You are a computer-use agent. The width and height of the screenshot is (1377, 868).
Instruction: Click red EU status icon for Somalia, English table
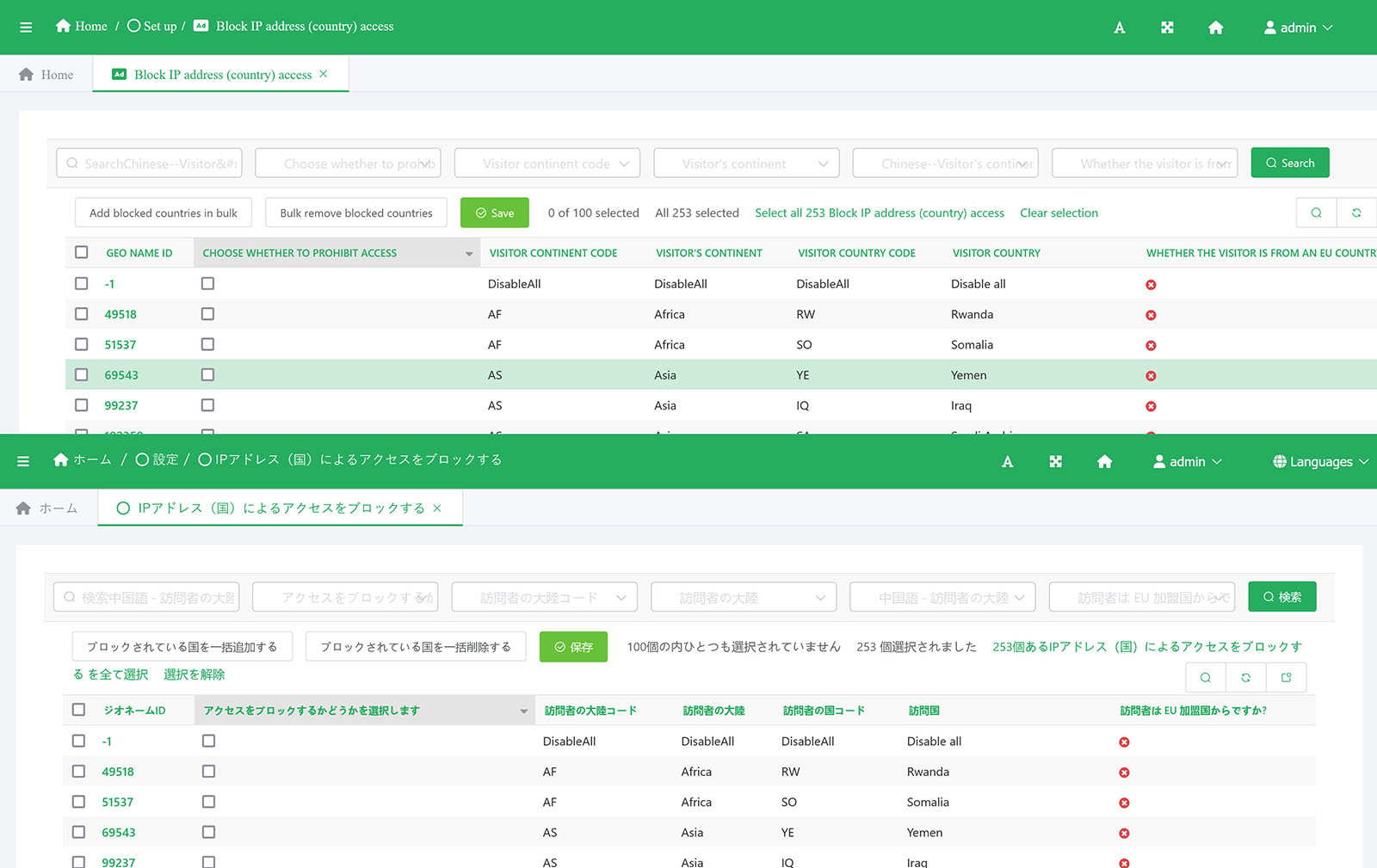pyautogui.click(x=1151, y=345)
